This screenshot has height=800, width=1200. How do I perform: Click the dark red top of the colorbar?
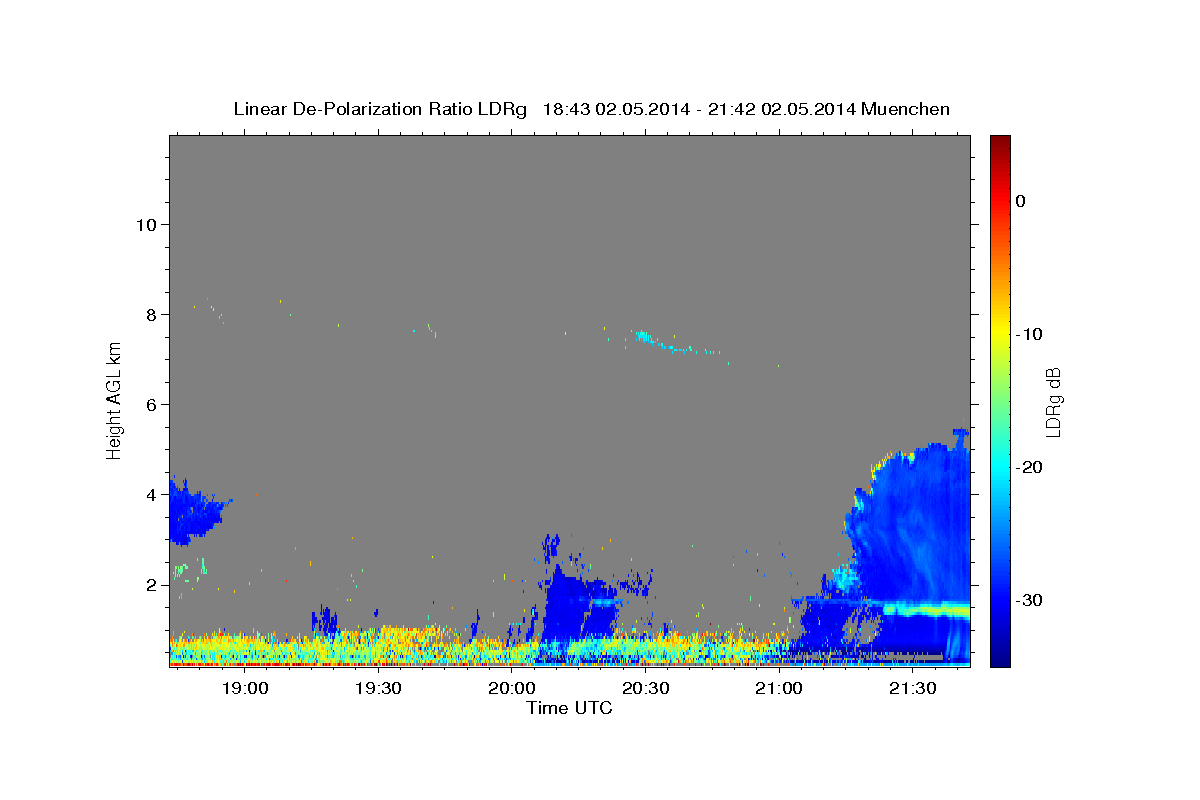click(1000, 143)
